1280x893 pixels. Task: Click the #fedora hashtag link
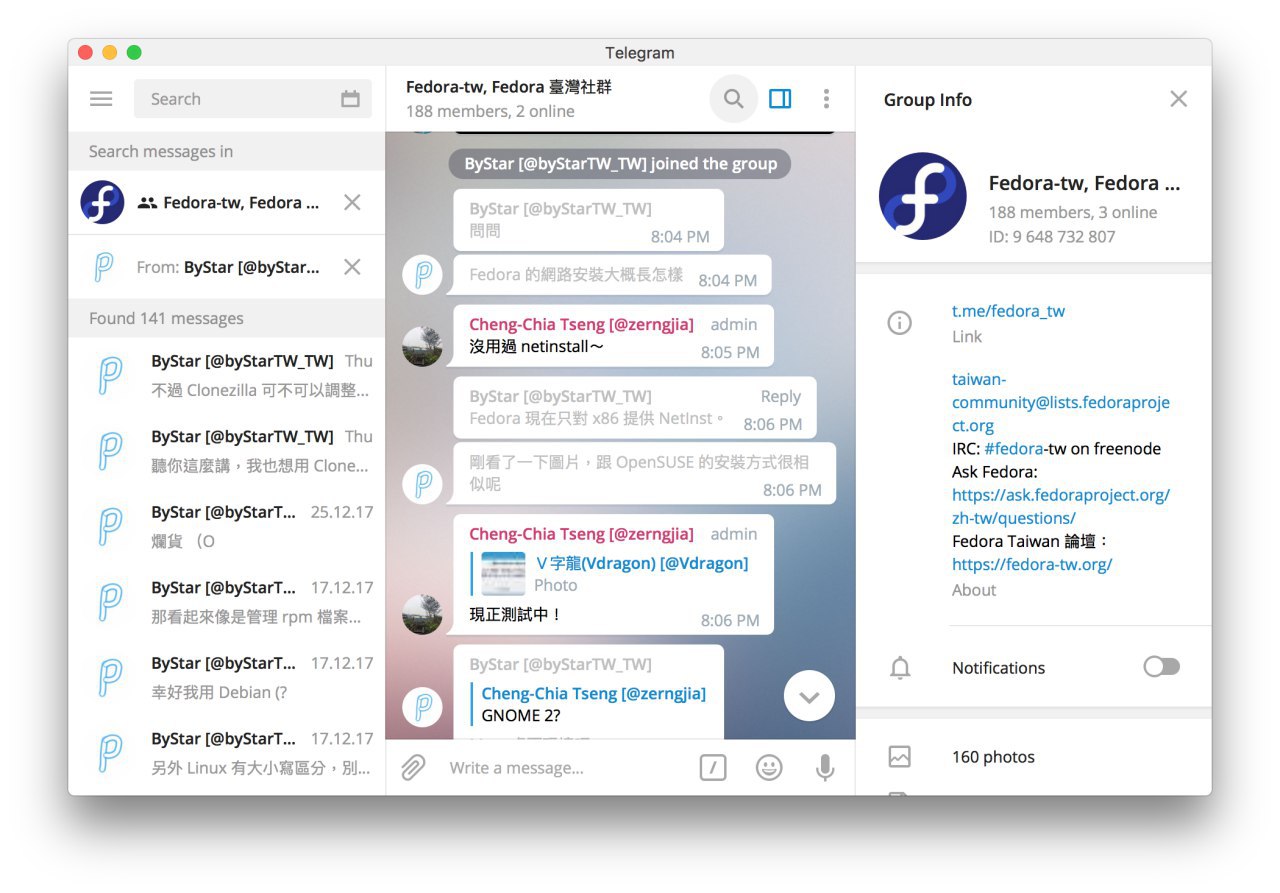(x=1014, y=449)
